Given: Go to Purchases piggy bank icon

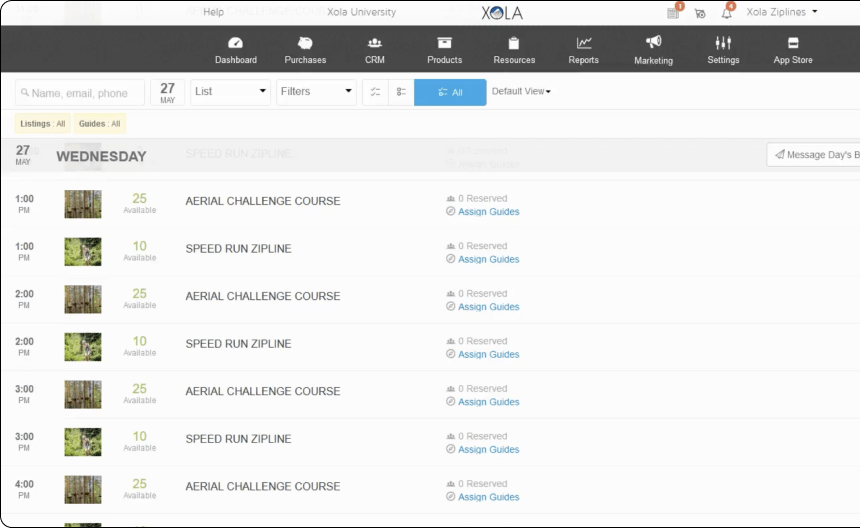Looking at the screenshot, I should (305, 43).
